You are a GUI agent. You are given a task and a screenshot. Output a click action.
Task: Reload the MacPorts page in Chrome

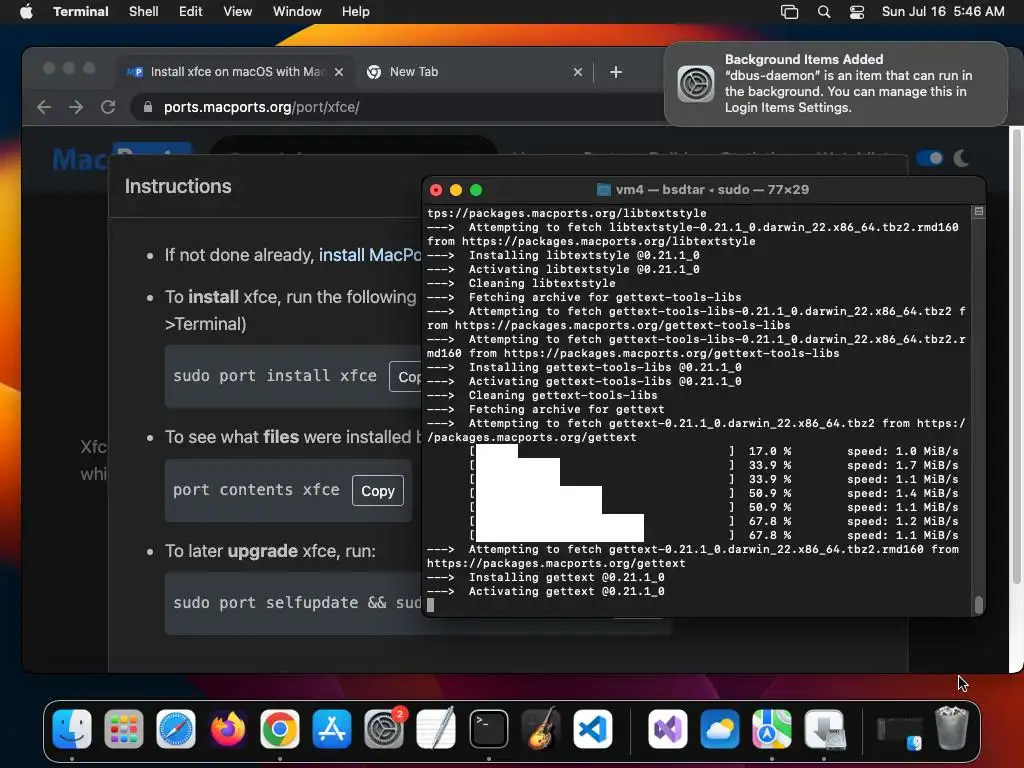pyautogui.click(x=108, y=107)
